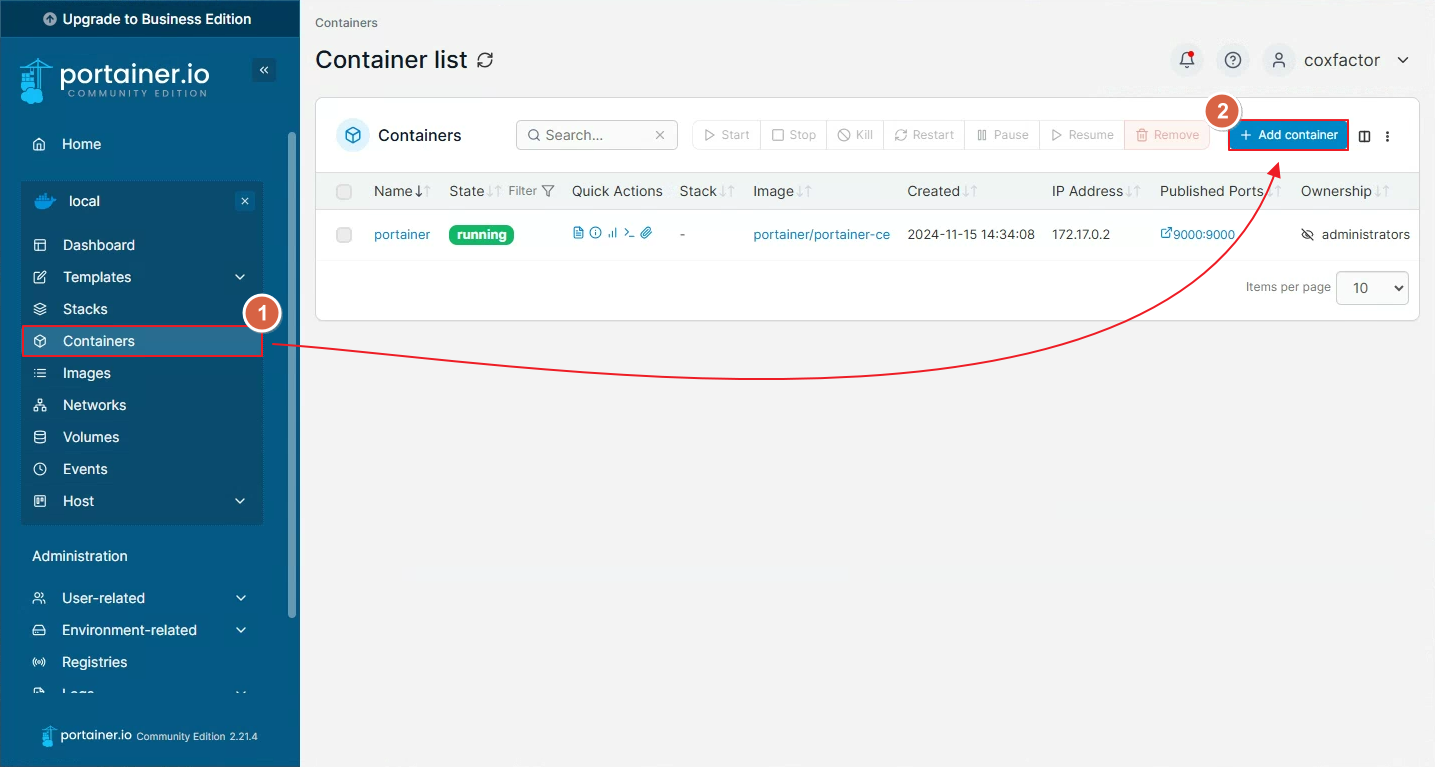
Task: Expand the Host menu chevron
Action: (240, 501)
